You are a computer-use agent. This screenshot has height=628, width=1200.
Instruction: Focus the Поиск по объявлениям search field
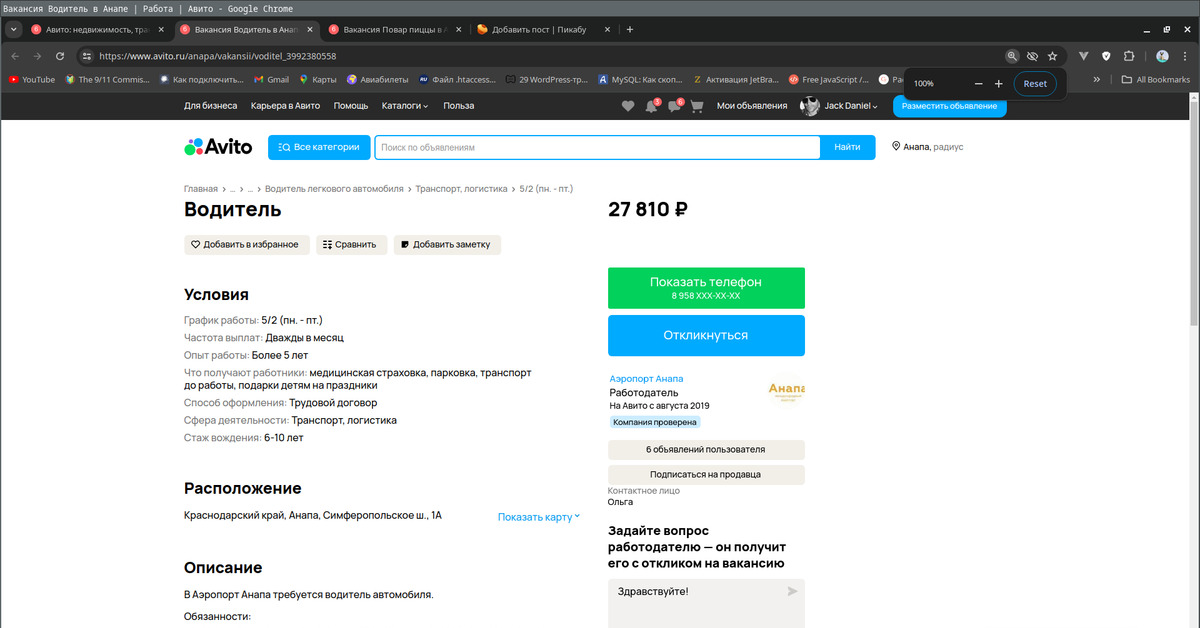[x=598, y=147]
